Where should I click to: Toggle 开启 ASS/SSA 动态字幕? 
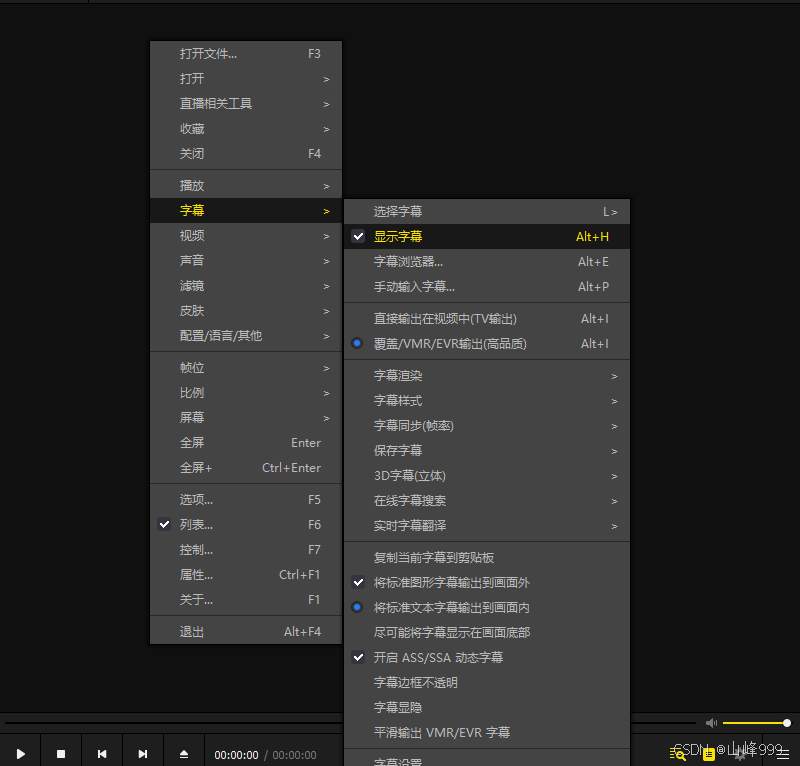point(487,657)
